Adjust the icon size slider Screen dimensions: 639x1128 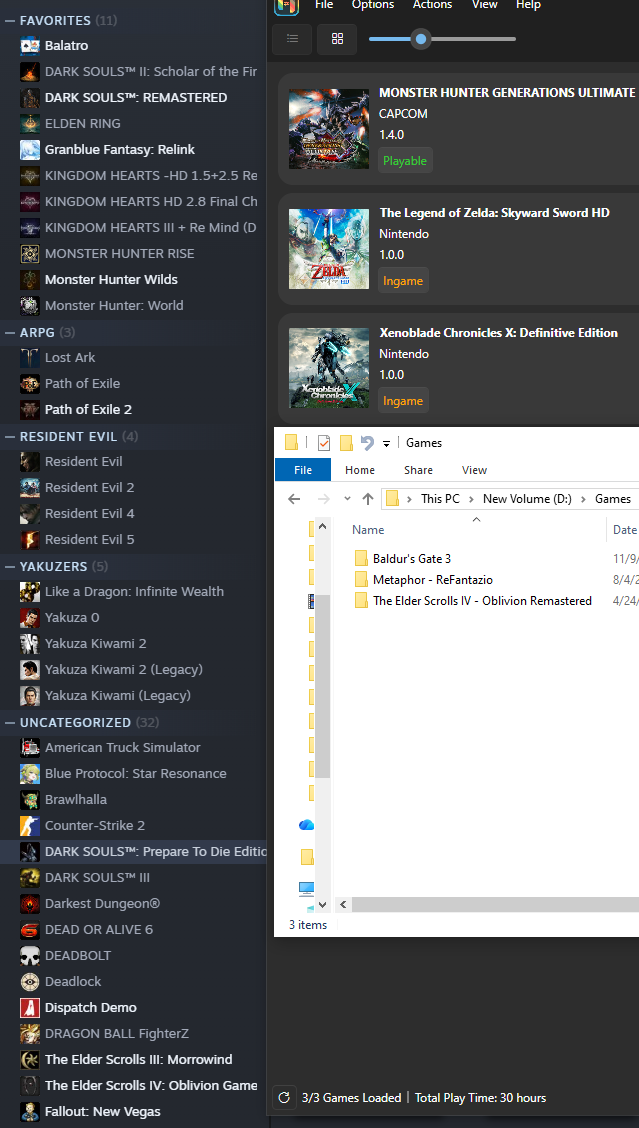(421, 39)
